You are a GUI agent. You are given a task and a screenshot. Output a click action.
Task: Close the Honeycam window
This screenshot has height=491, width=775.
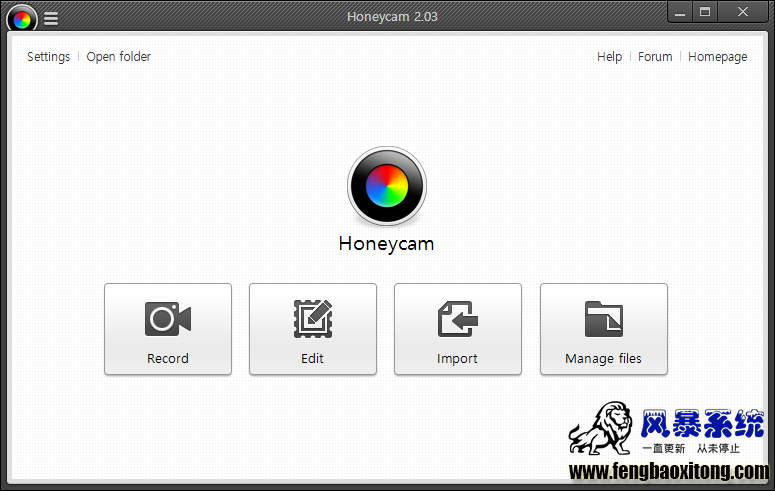[743, 12]
